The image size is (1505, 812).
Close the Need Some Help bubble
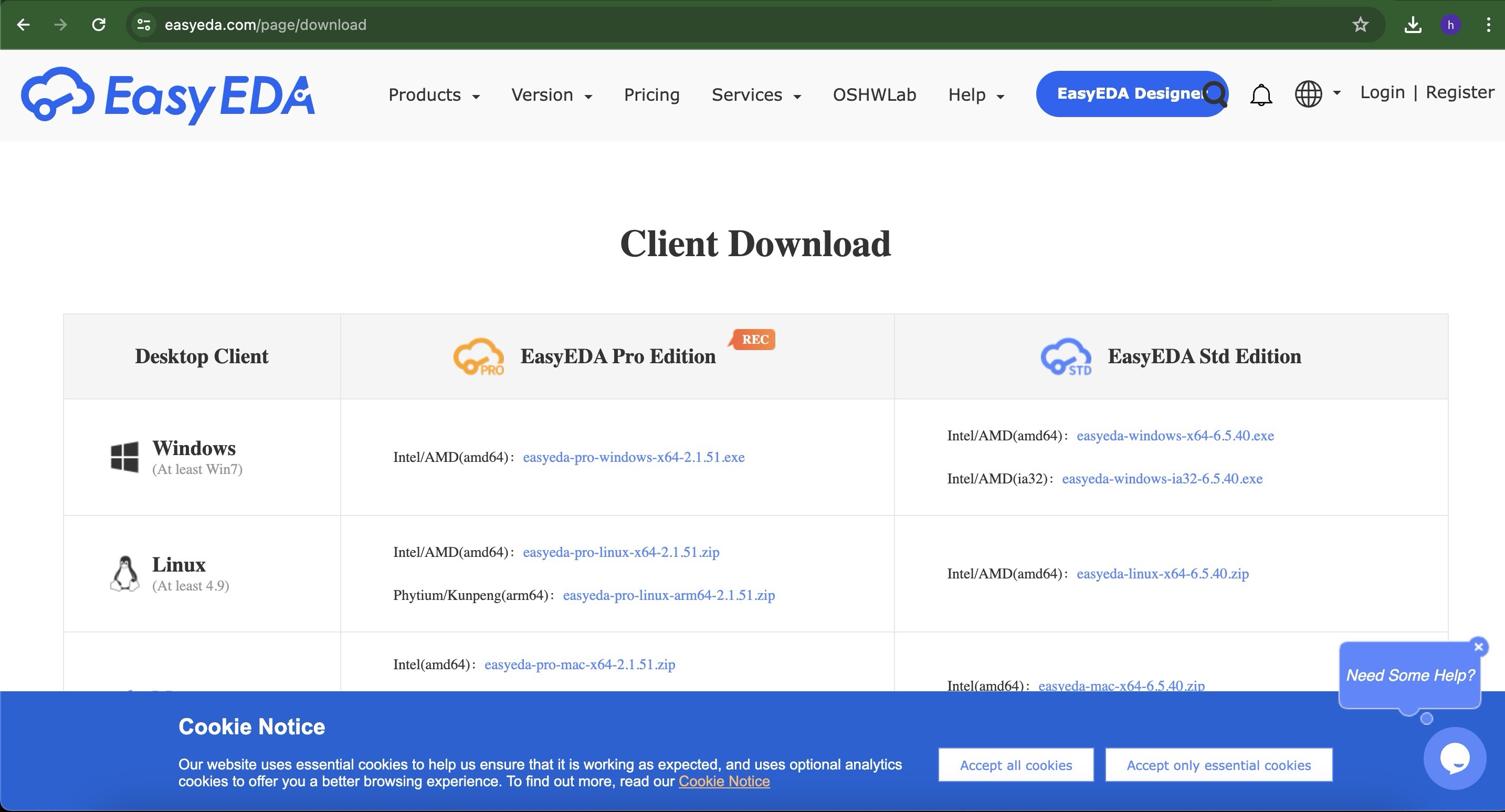1478,647
